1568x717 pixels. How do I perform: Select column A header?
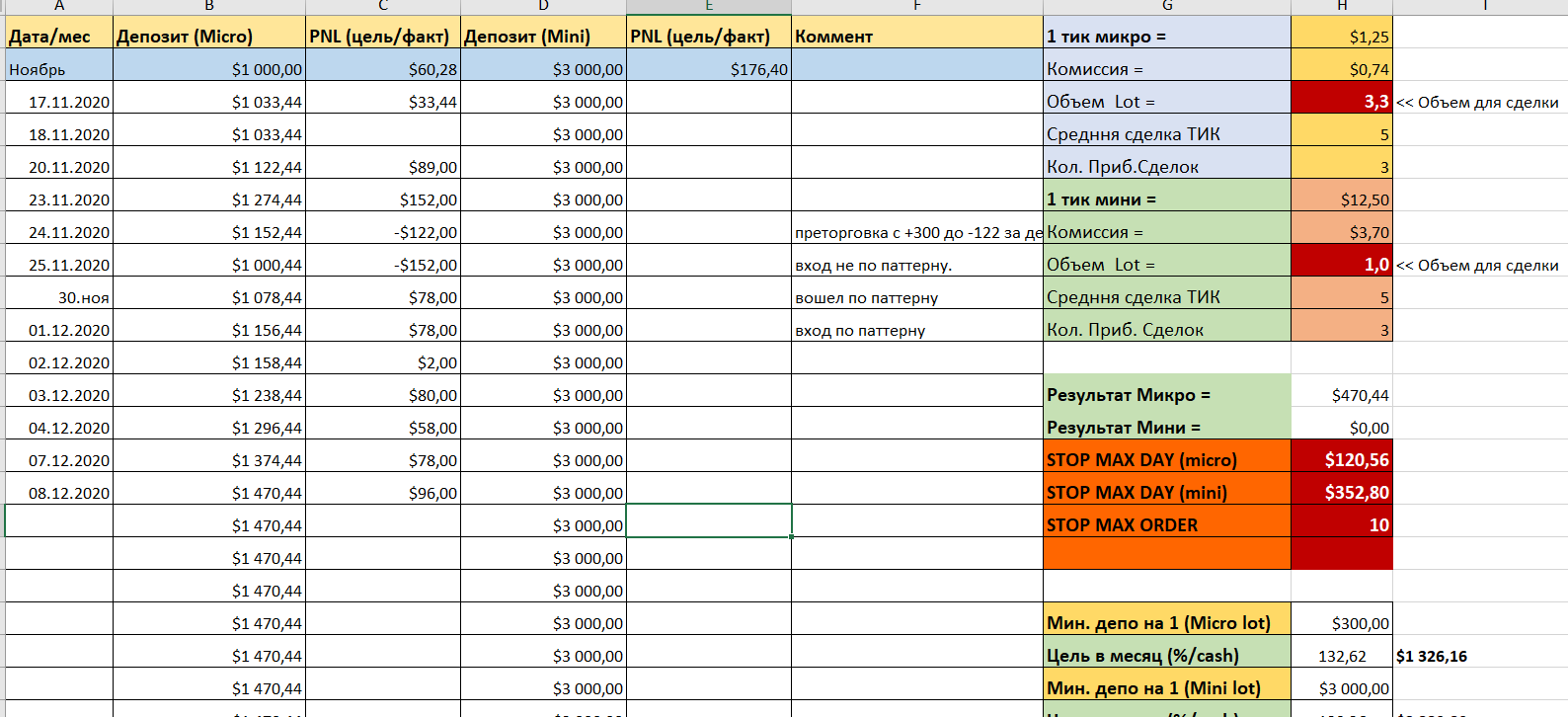59,7
